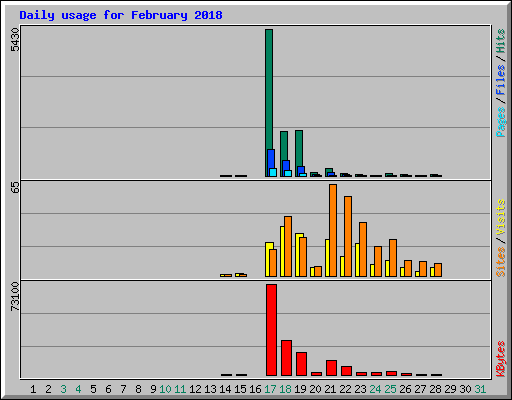Click the green day 31 axis label
Image resolution: width=512 pixels, height=400 pixels.
(480, 389)
